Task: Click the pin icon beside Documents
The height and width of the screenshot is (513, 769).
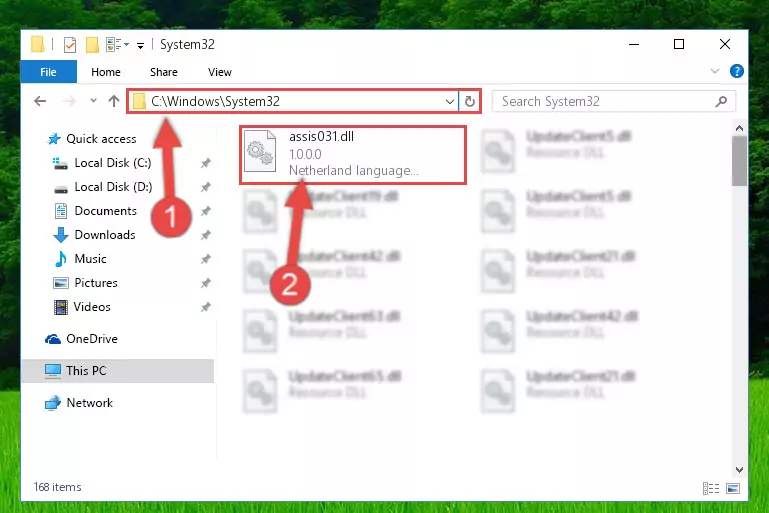Action: [205, 211]
